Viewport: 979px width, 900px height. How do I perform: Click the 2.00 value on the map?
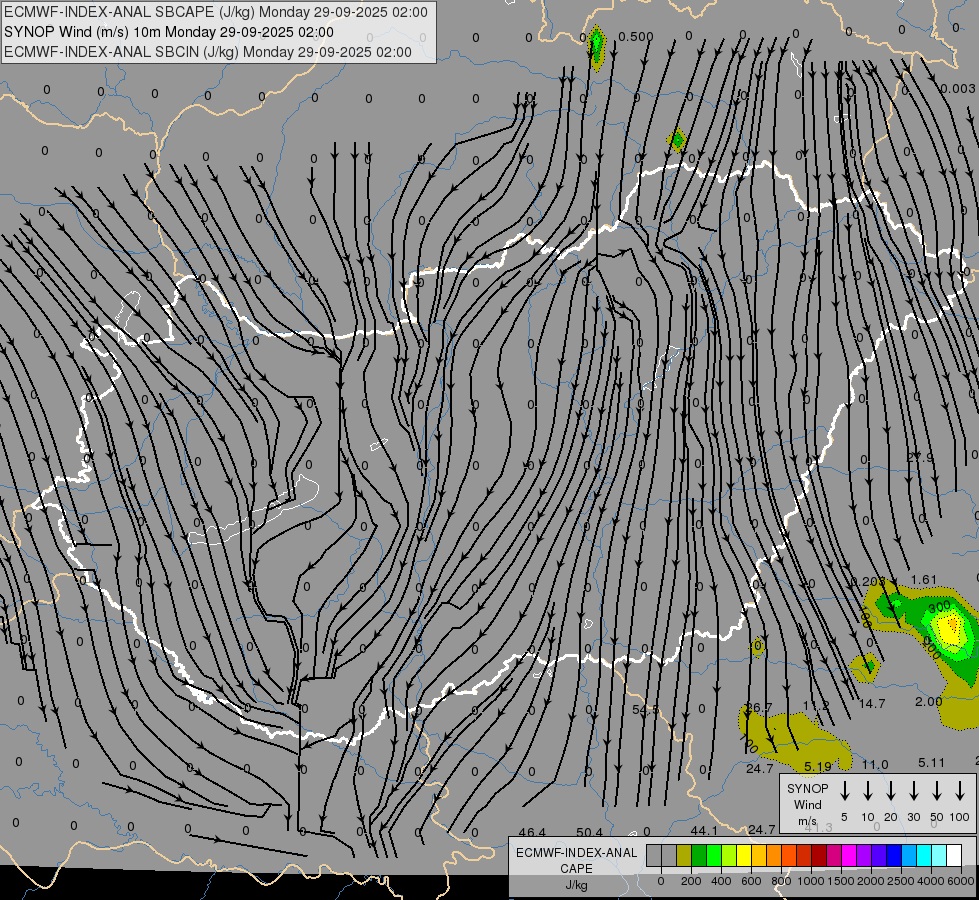[928, 702]
